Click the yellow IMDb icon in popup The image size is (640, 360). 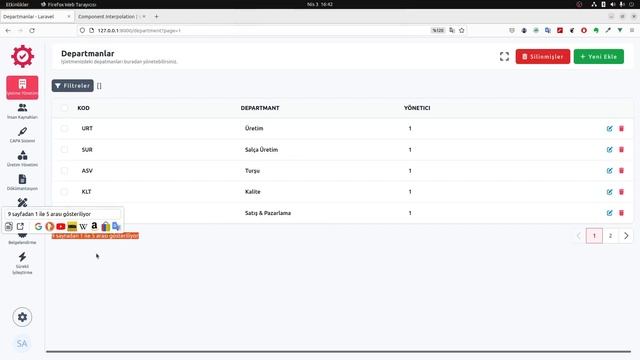pos(72,226)
